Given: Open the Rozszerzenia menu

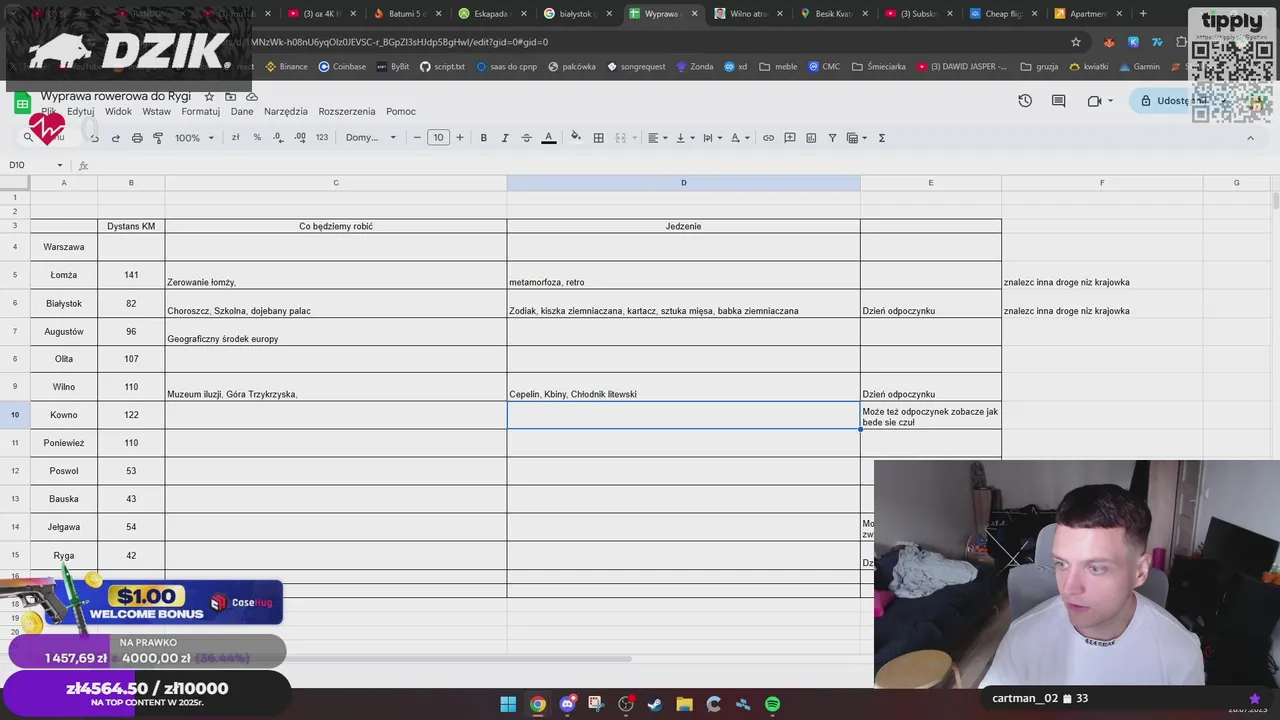Looking at the screenshot, I should 347,111.
